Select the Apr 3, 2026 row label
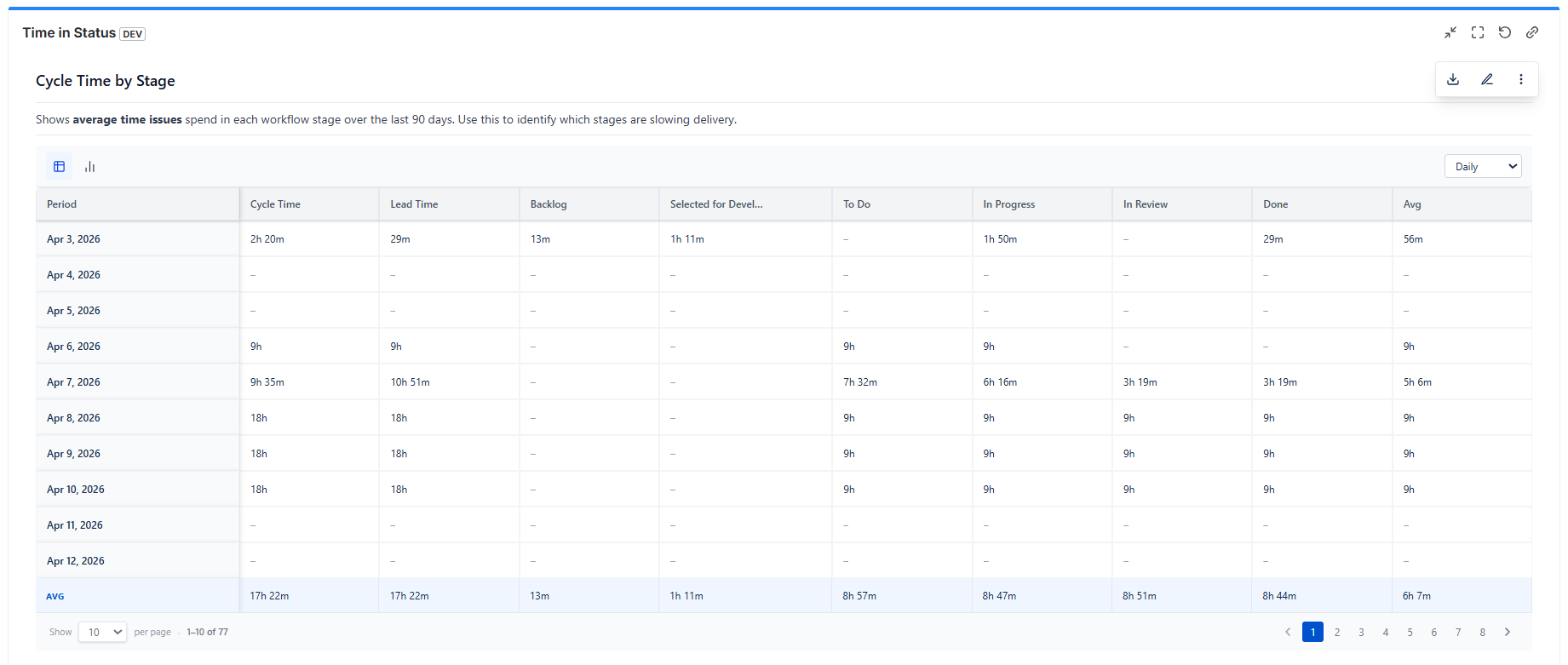Screen dimensions: 1568x665 tap(73, 239)
